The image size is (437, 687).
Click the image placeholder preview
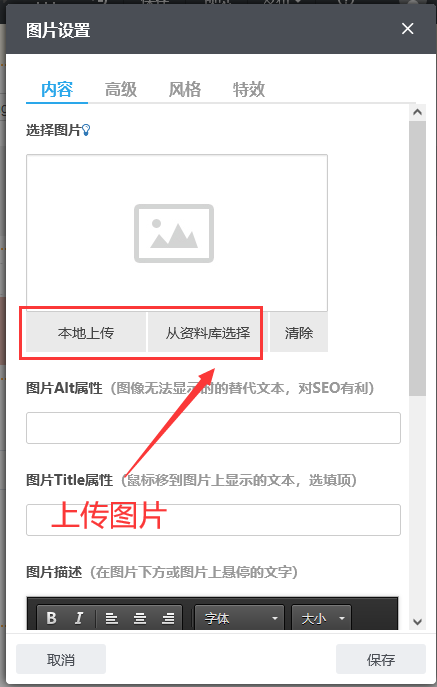point(177,233)
